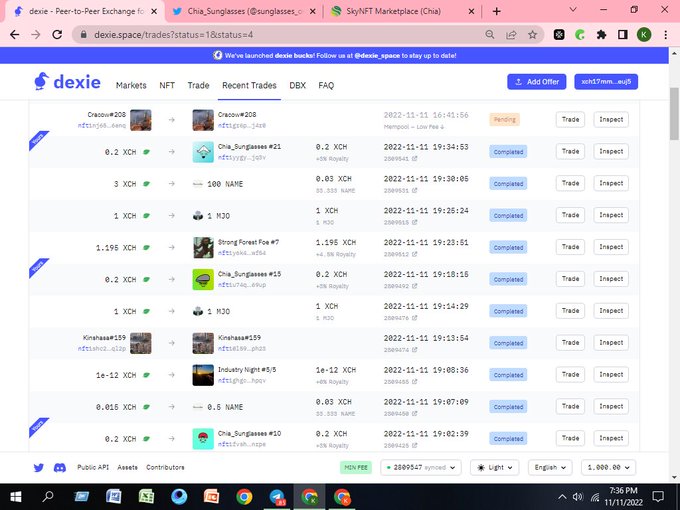Open the 1,000.00 number format dropdown
Viewport: 680px width, 510px height.
point(609,468)
